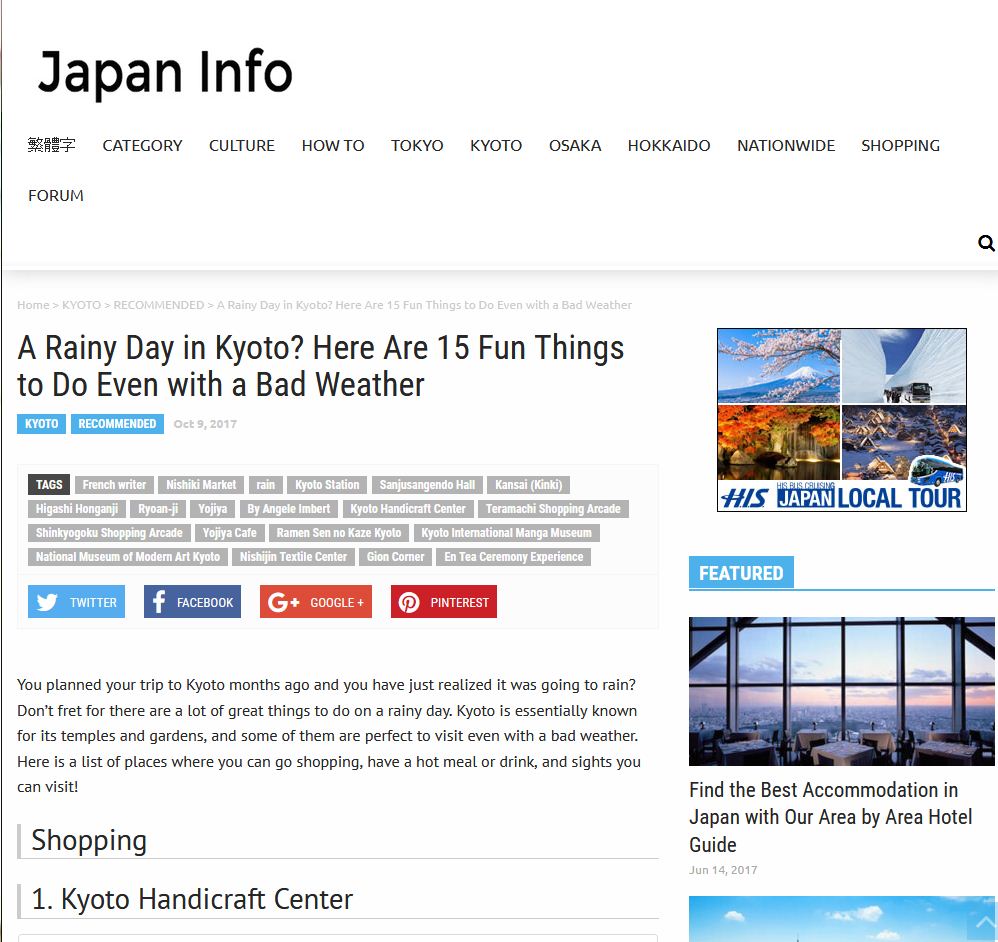This screenshot has width=998, height=942.
Task: Share article via Twitter bird icon
Action: pyautogui.click(x=47, y=601)
